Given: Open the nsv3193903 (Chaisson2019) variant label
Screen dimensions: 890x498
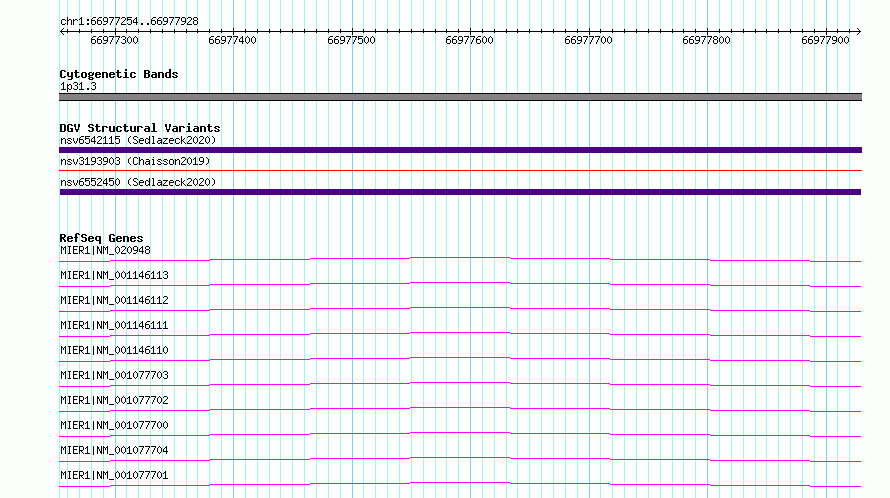Looking at the screenshot, I should (x=135, y=161).
